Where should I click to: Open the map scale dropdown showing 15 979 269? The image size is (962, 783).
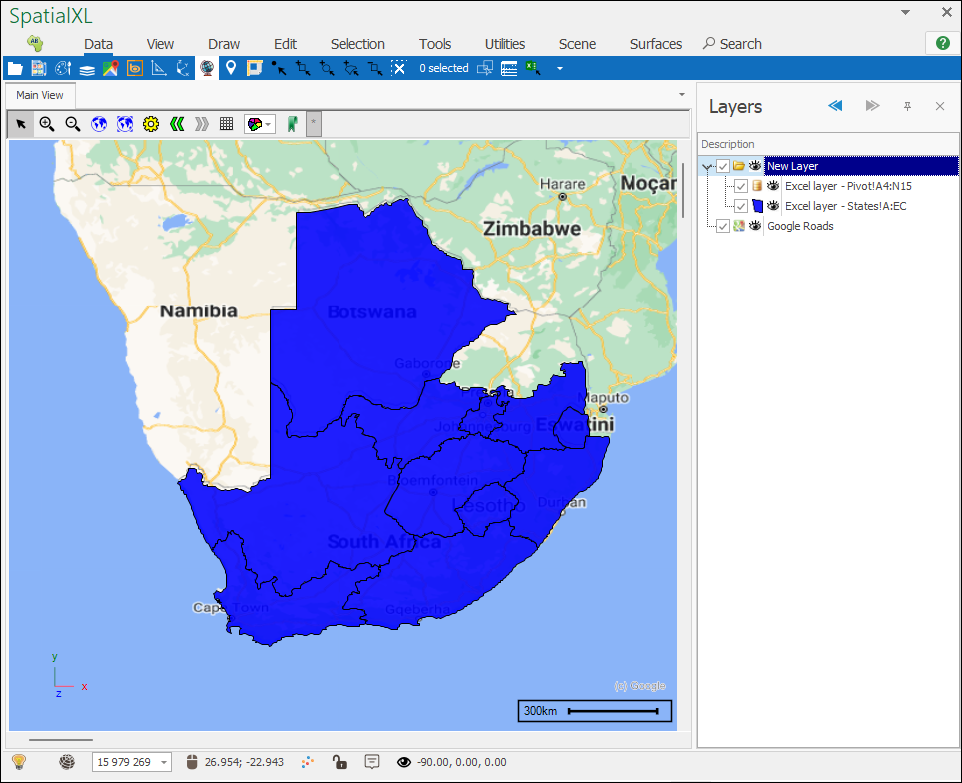tap(164, 763)
